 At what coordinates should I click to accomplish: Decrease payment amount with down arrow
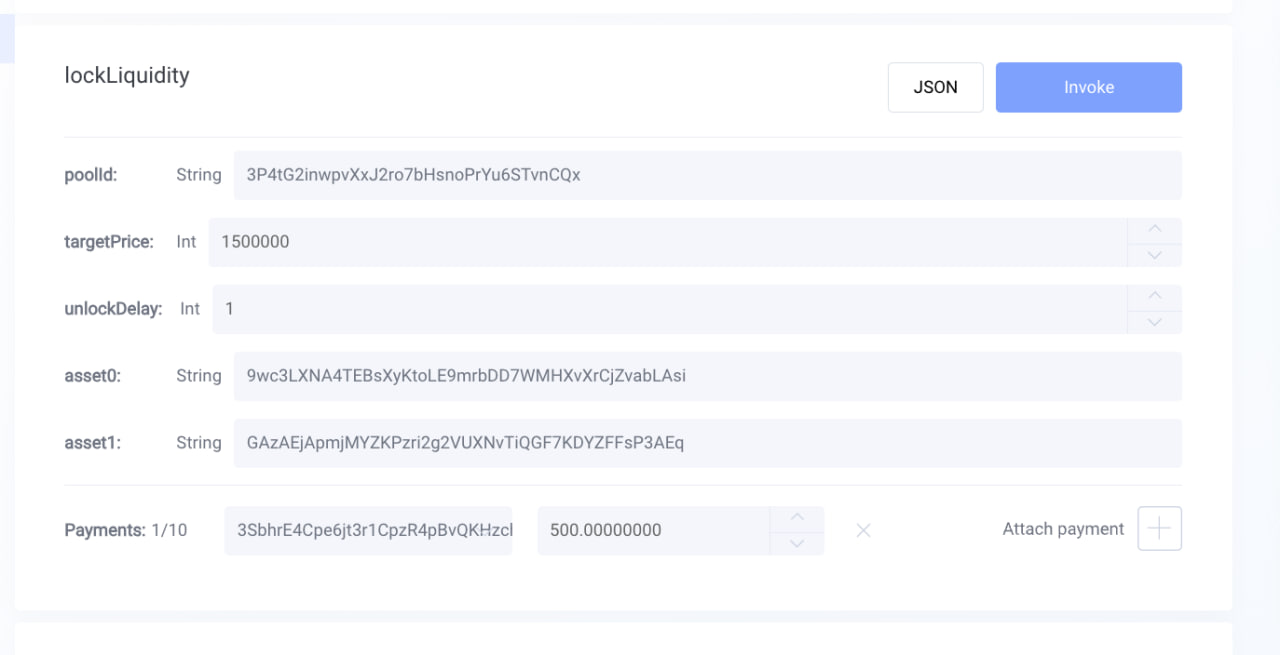tap(797, 543)
